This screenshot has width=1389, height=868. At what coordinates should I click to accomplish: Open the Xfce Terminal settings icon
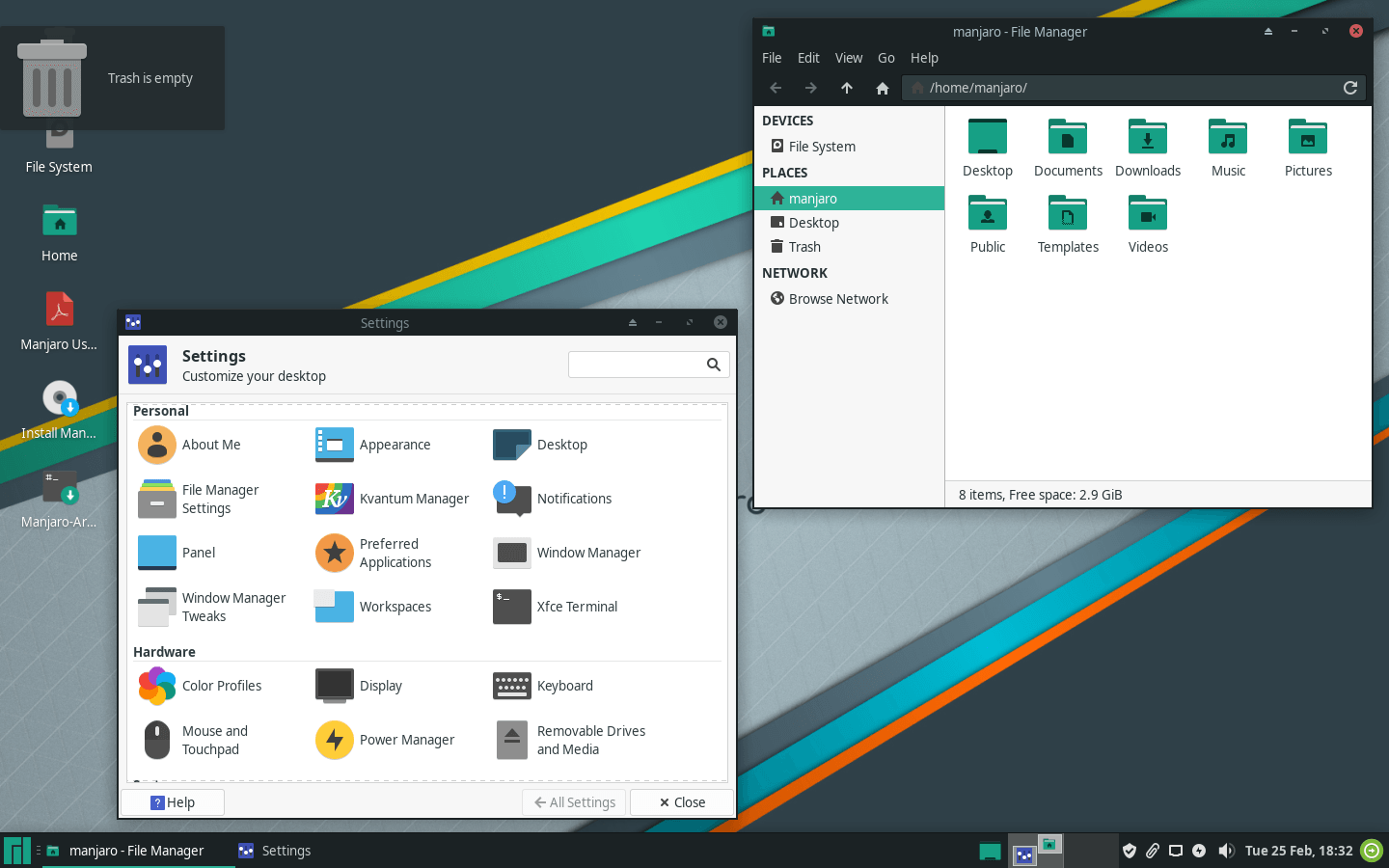[x=511, y=607]
